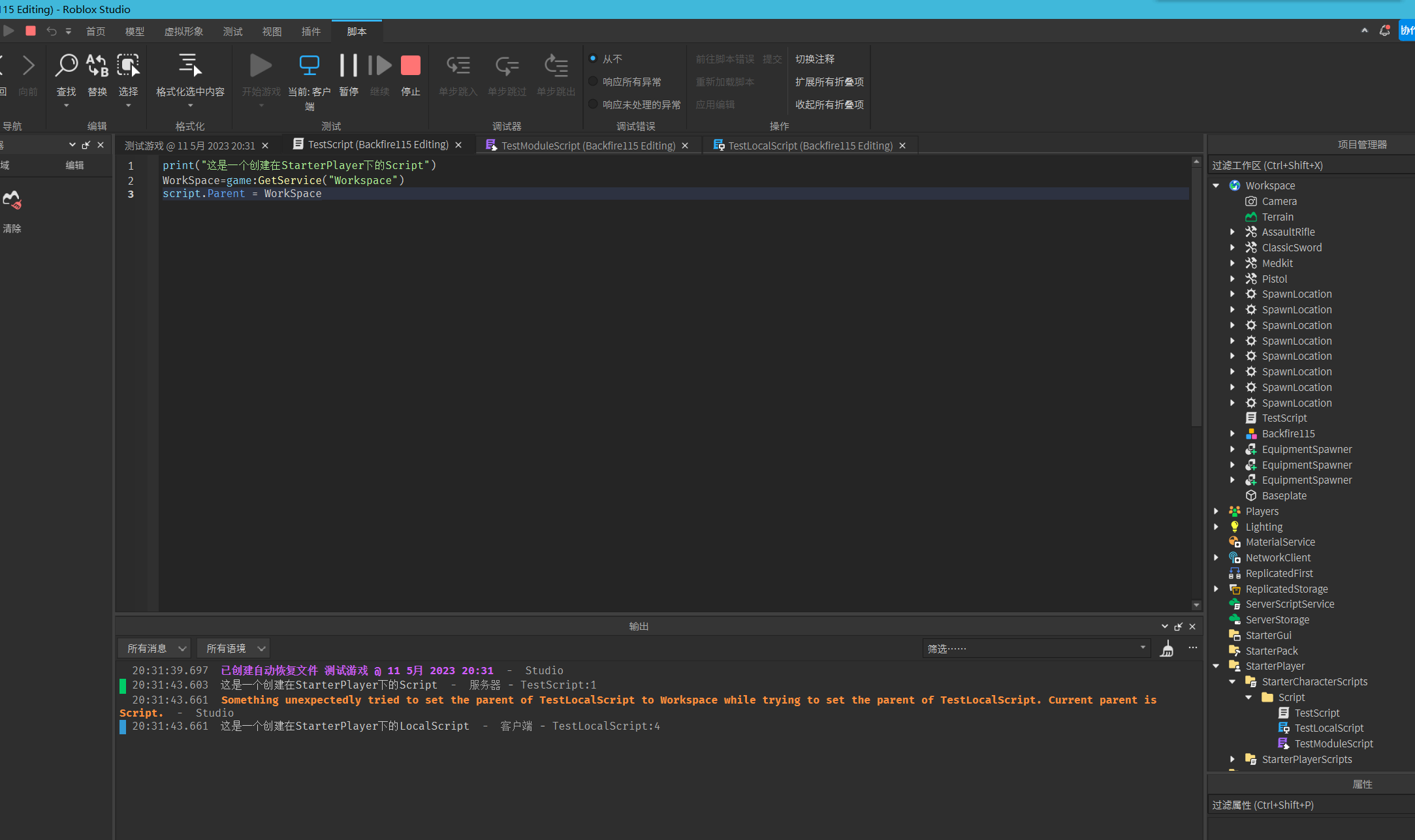Click the Step Over (单步跳过) icon
Screen dimensions: 1415x840
pyautogui.click(x=507, y=66)
